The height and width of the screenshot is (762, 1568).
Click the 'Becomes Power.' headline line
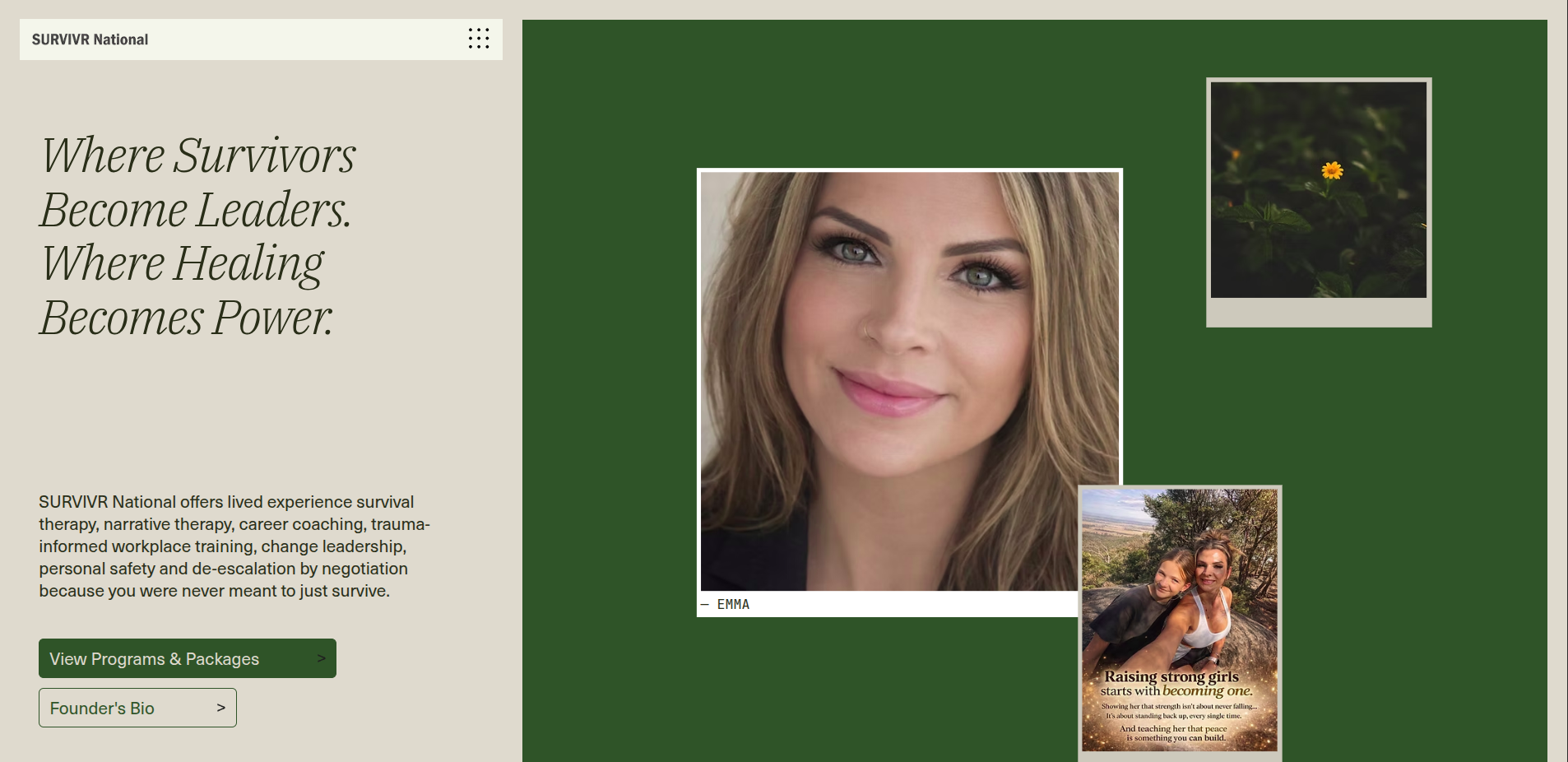click(x=187, y=318)
